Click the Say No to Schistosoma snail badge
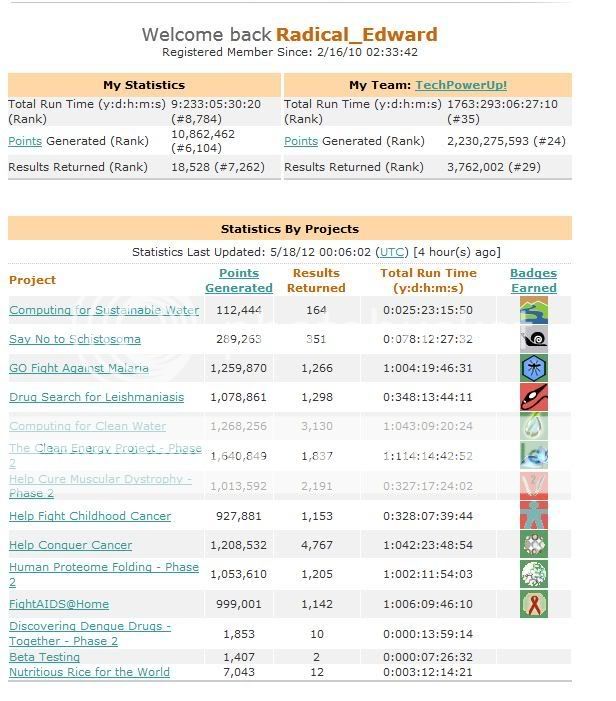 pyautogui.click(x=534, y=339)
